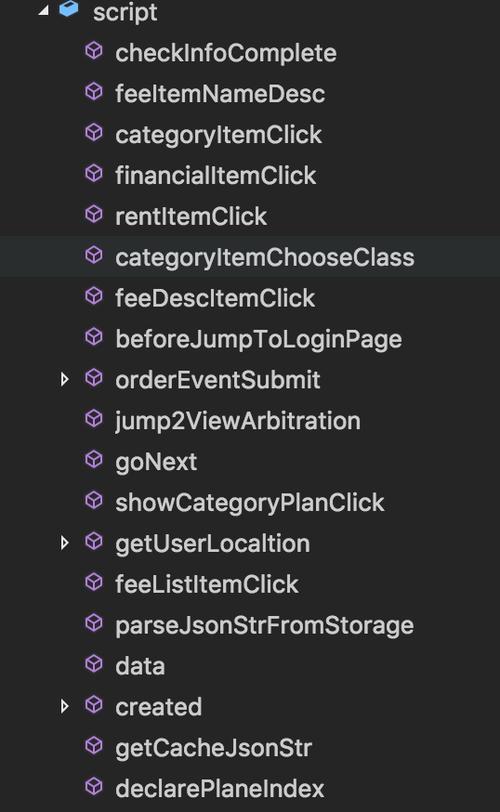This screenshot has width=500, height=812.
Task: Jump to the getCacheJsonStr method
Action: (x=213, y=749)
